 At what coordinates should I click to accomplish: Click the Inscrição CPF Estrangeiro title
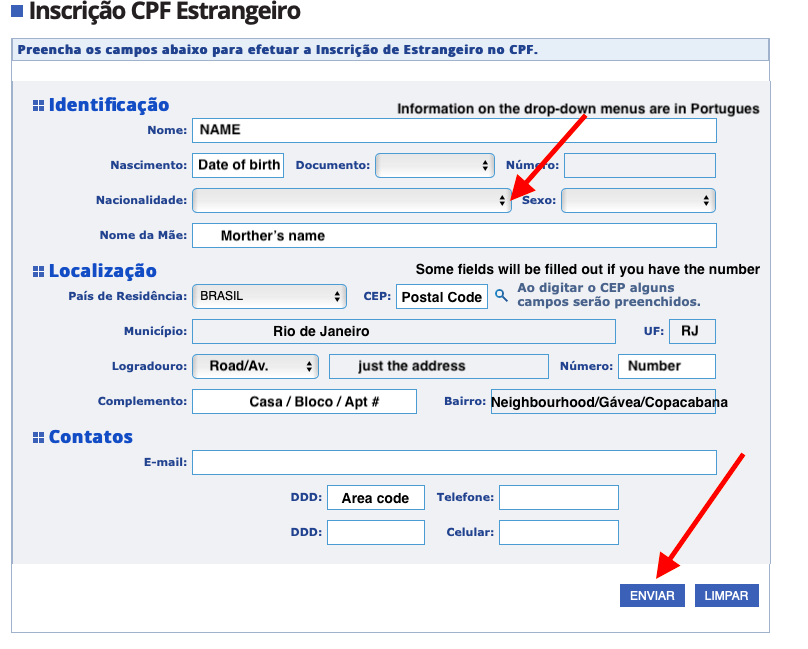click(164, 11)
